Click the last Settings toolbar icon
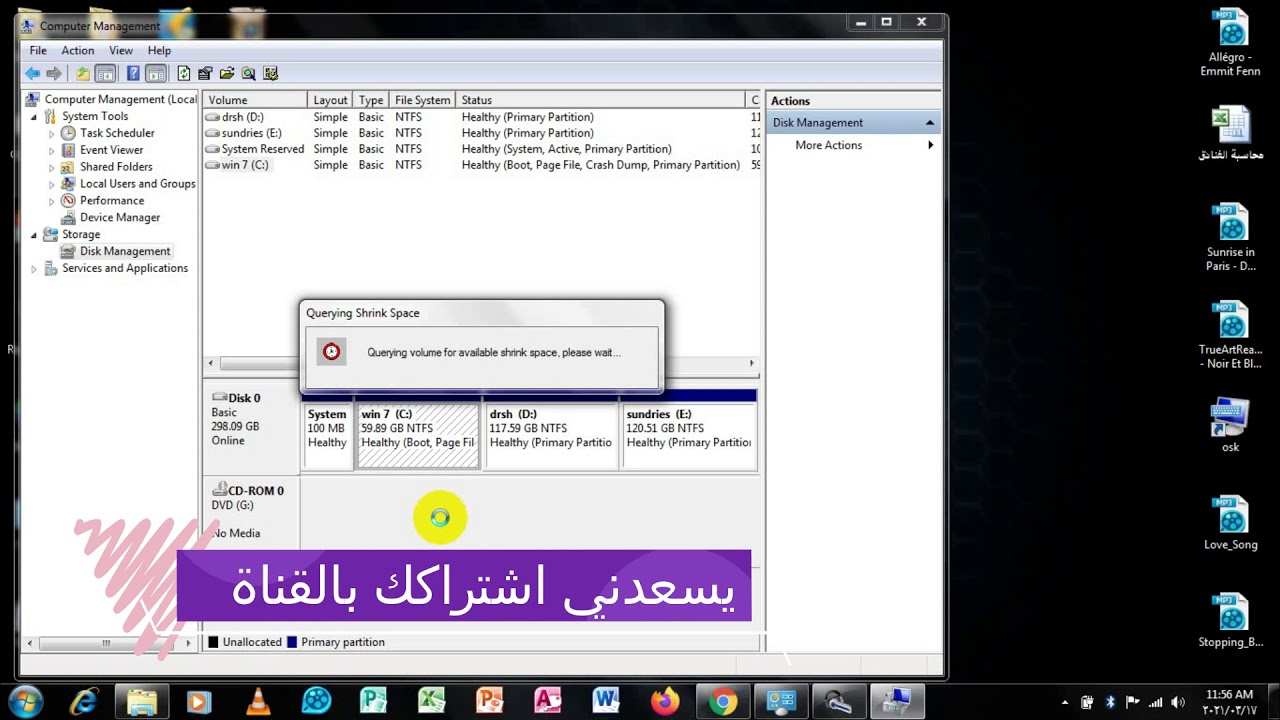This screenshot has height=720, width=1280. click(270, 73)
